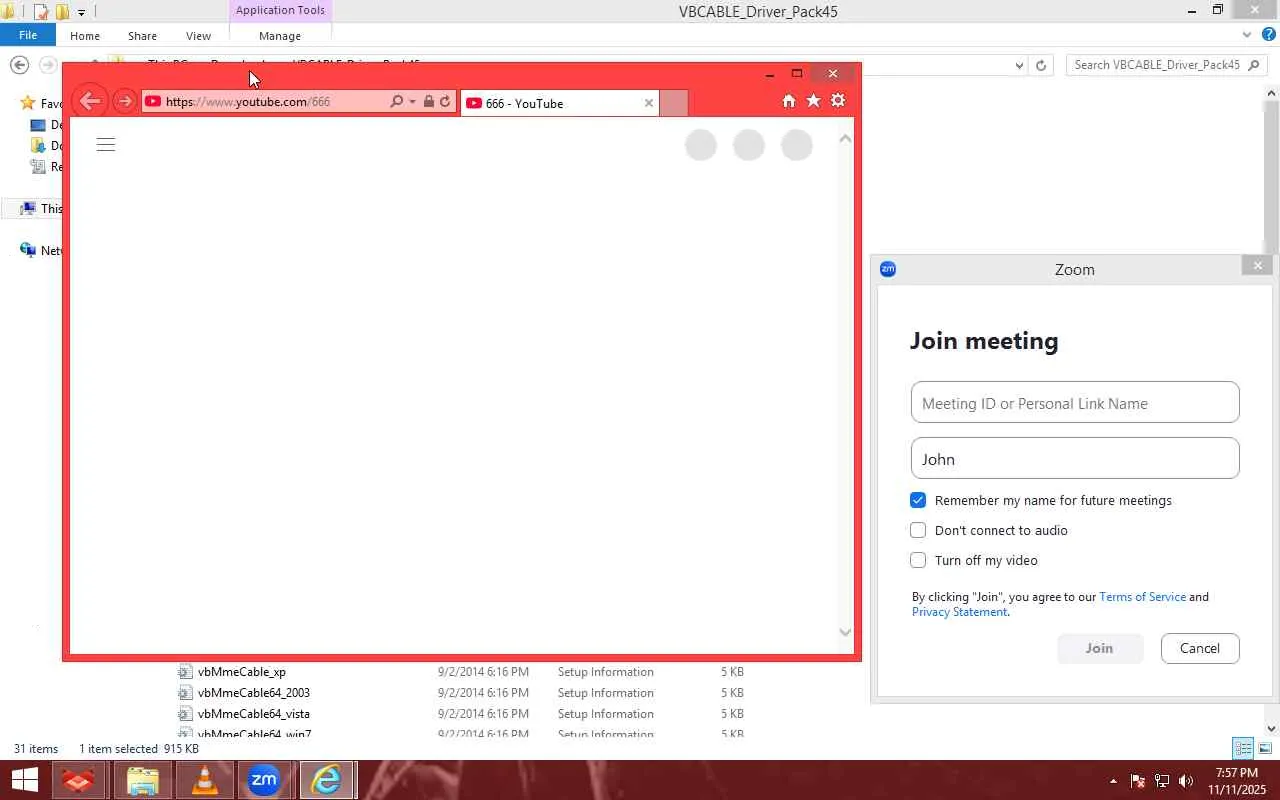Close the Zoom Join meeting dialog
Image resolution: width=1280 pixels, height=800 pixels.
[1257, 265]
